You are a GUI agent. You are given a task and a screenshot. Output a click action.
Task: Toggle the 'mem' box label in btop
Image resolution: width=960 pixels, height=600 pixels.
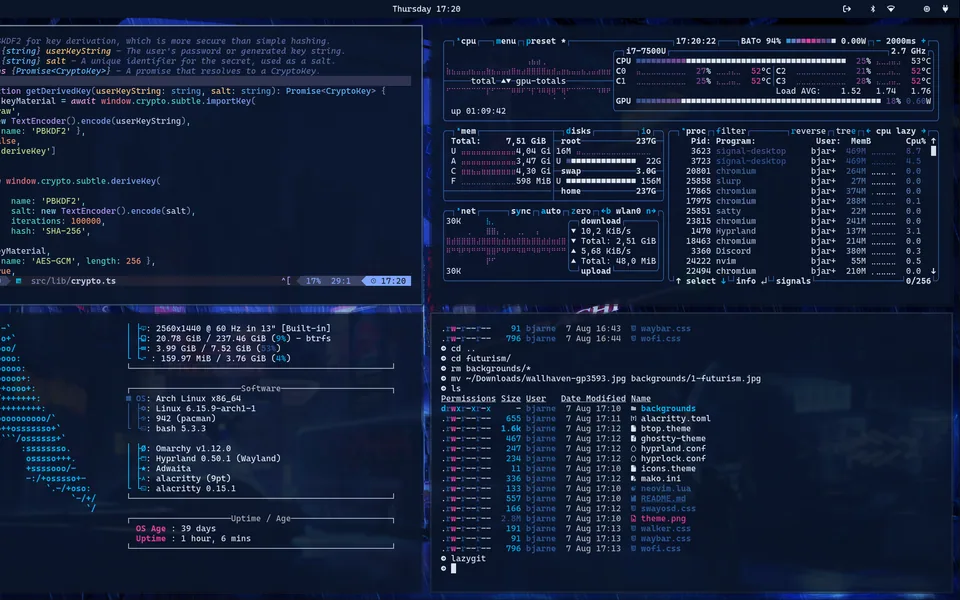[467, 131]
